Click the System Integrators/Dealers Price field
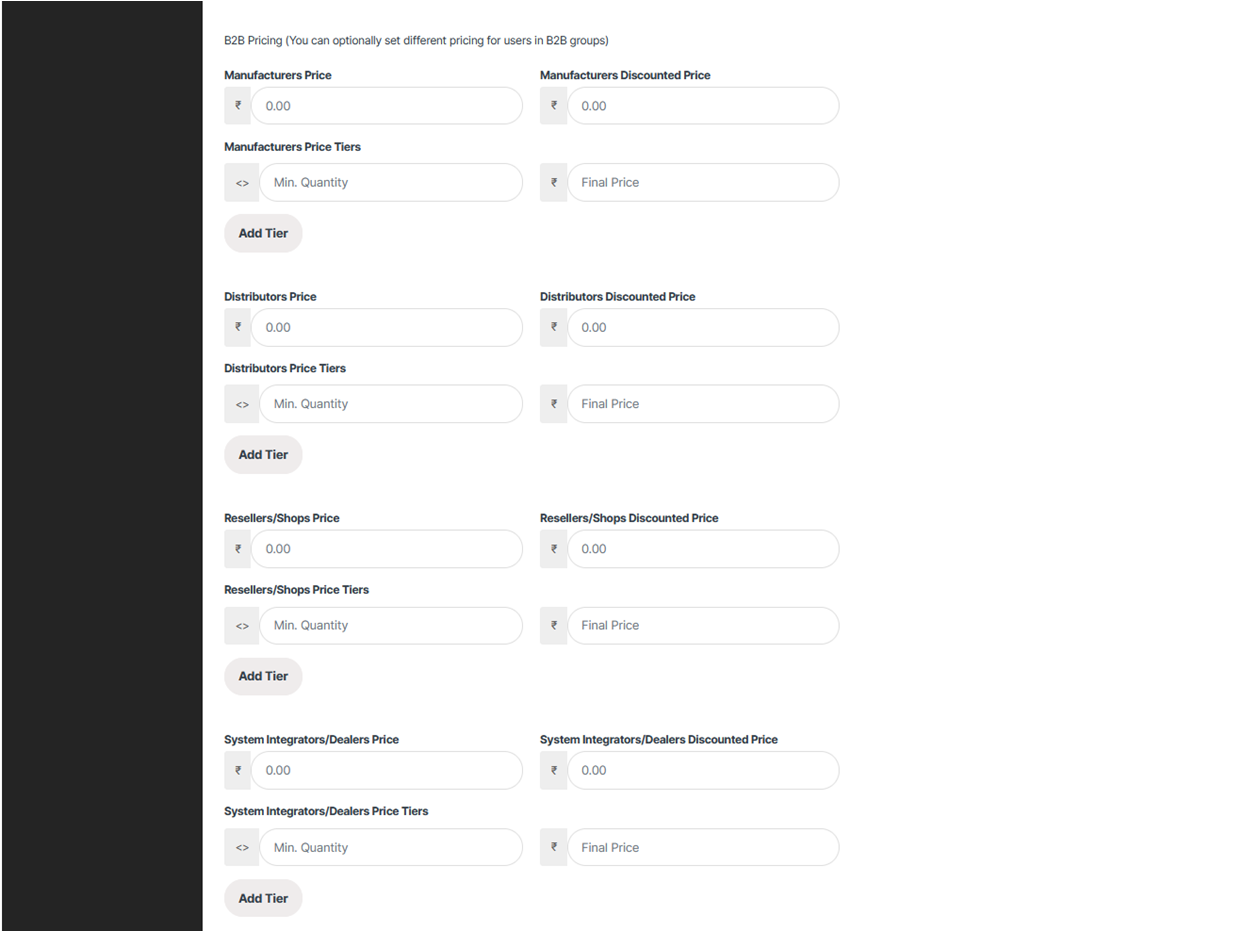The width and height of the screenshot is (1258, 932). [x=387, y=770]
